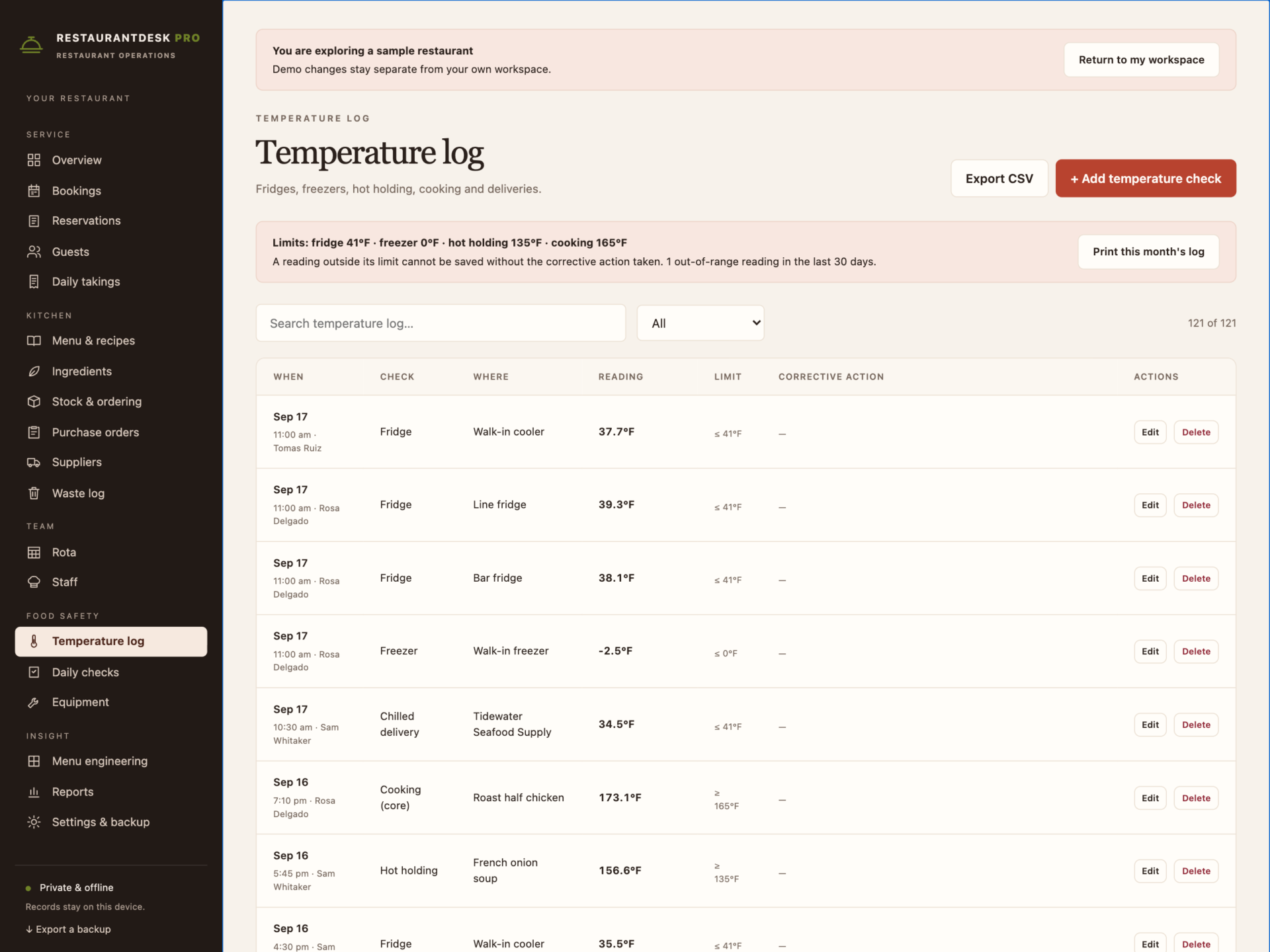Screen dimensions: 1270x952
Task: Click the Chilled delivery check cell
Action: (400, 724)
